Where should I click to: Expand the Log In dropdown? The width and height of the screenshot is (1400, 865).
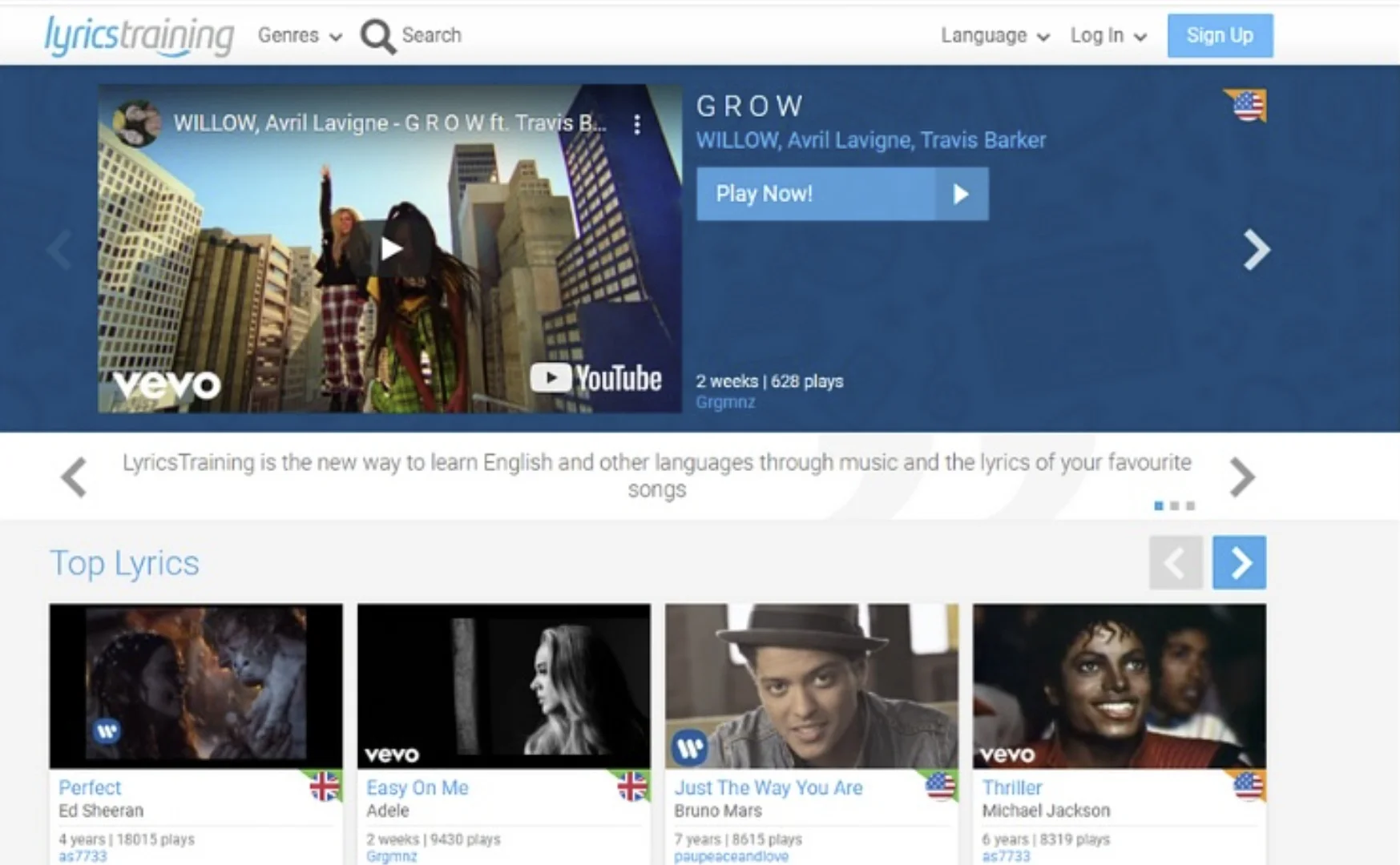coord(1108,36)
